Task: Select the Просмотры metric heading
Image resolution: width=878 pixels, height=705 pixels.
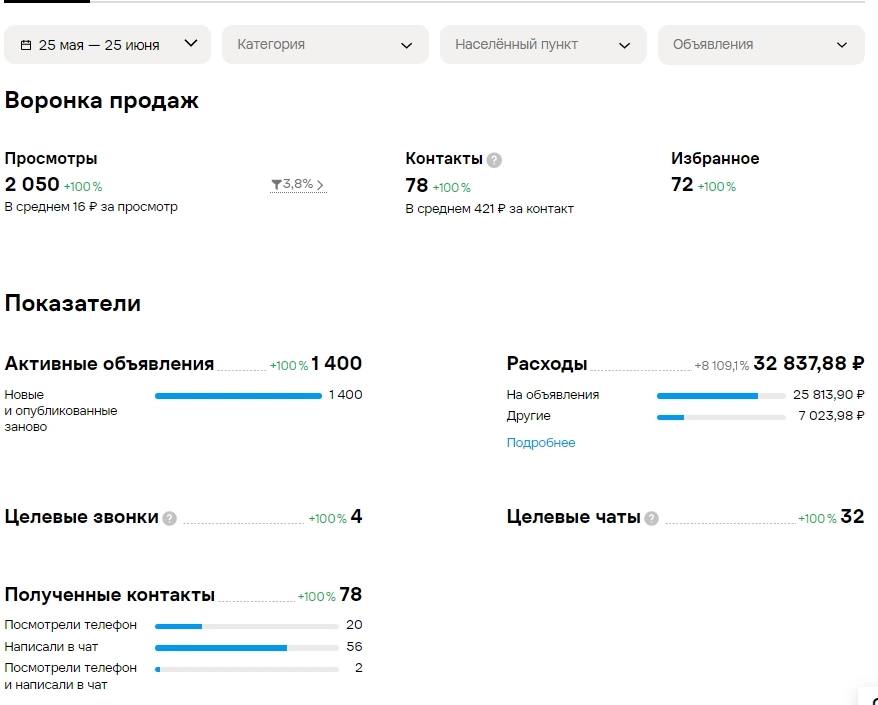Action: pos(51,158)
